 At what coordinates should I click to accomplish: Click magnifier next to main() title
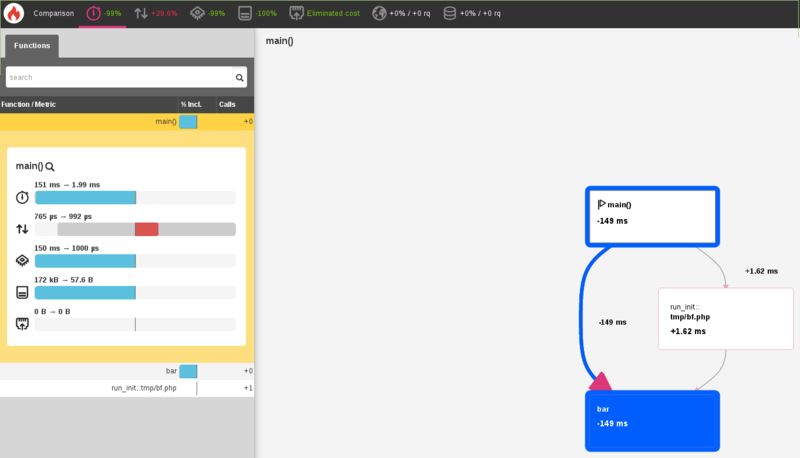[x=49, y=167]
